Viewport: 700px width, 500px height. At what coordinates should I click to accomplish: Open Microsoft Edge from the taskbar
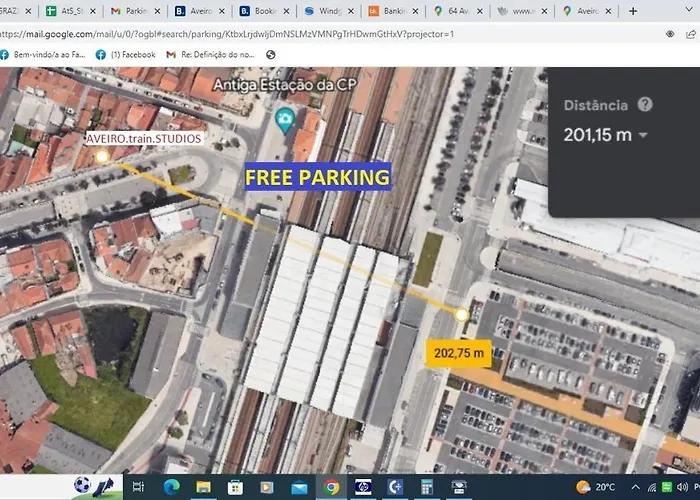click(x=172, y=487)
